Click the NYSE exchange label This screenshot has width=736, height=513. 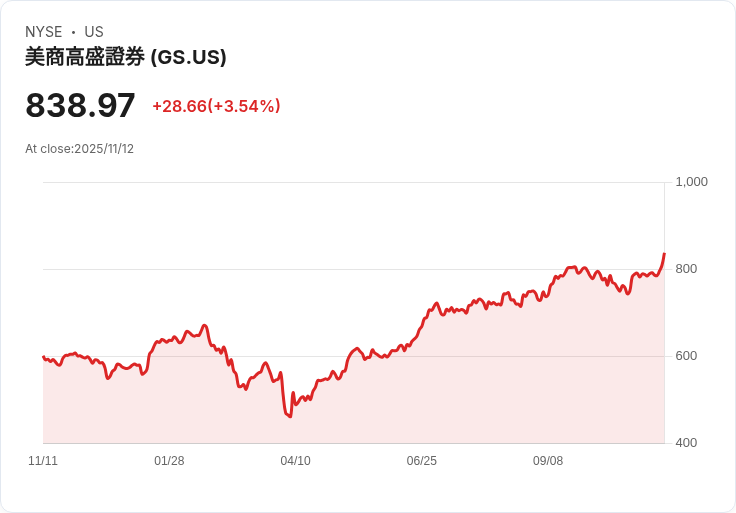pos(44,32)
